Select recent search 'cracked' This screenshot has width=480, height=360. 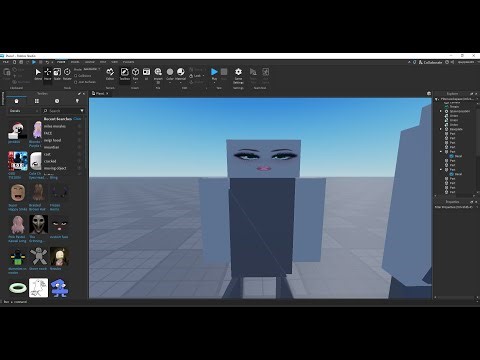tap(50, 161)
